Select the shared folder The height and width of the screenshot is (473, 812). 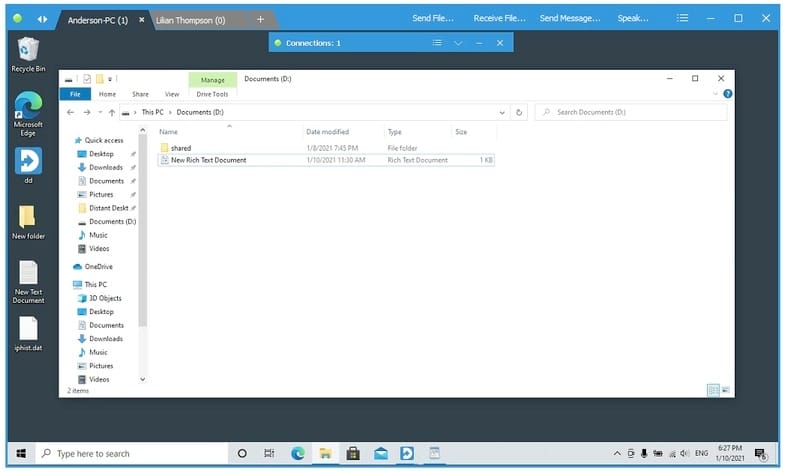[180, 148]
